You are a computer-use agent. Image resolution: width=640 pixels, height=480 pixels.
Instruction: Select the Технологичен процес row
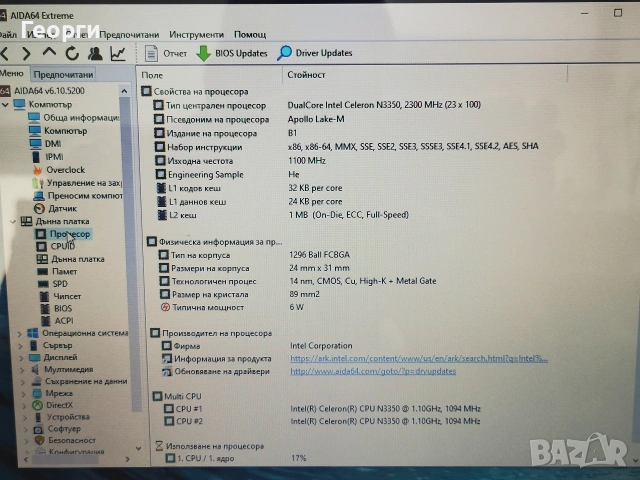coord(298,281)
